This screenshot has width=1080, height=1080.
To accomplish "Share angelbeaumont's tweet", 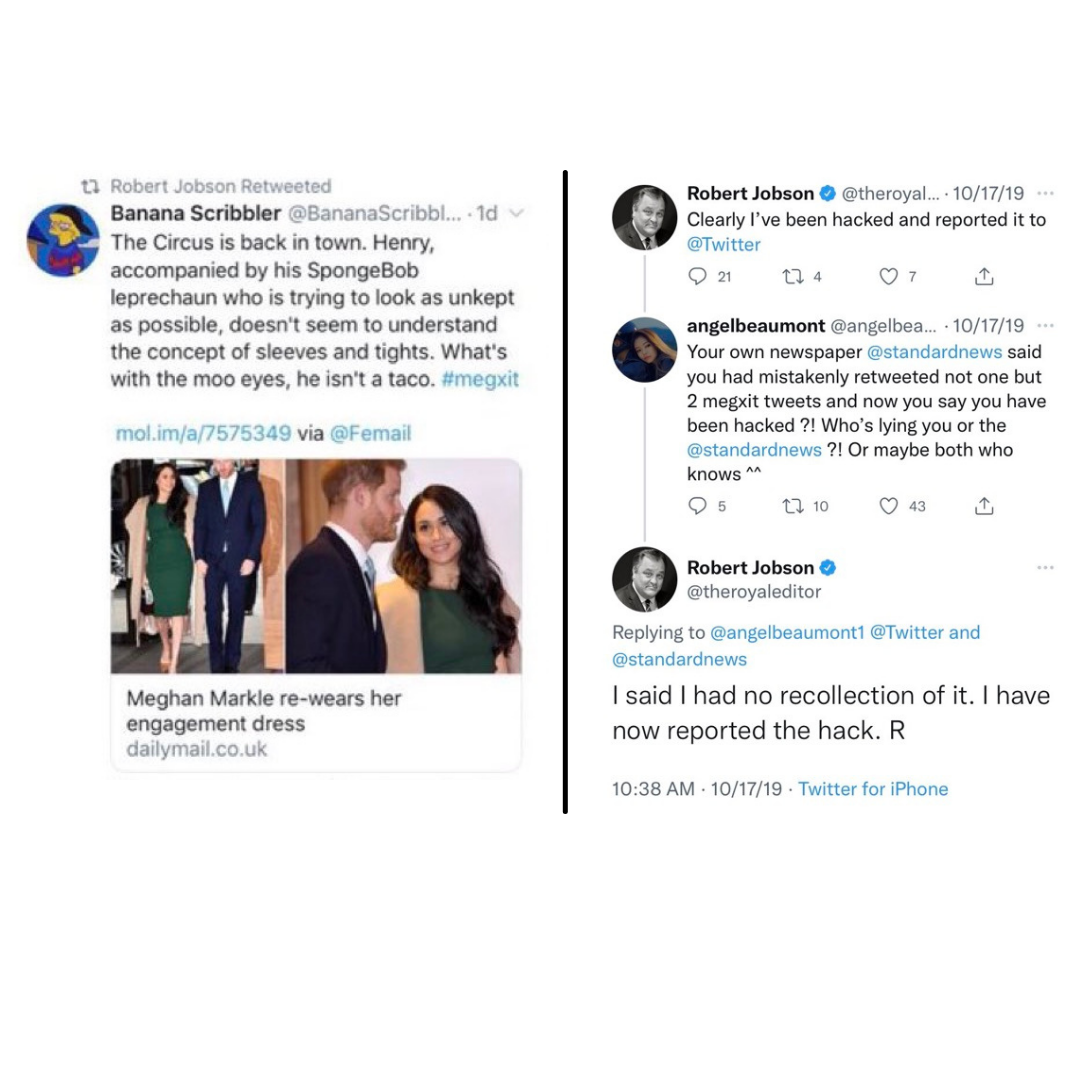I will pos(984,506).
